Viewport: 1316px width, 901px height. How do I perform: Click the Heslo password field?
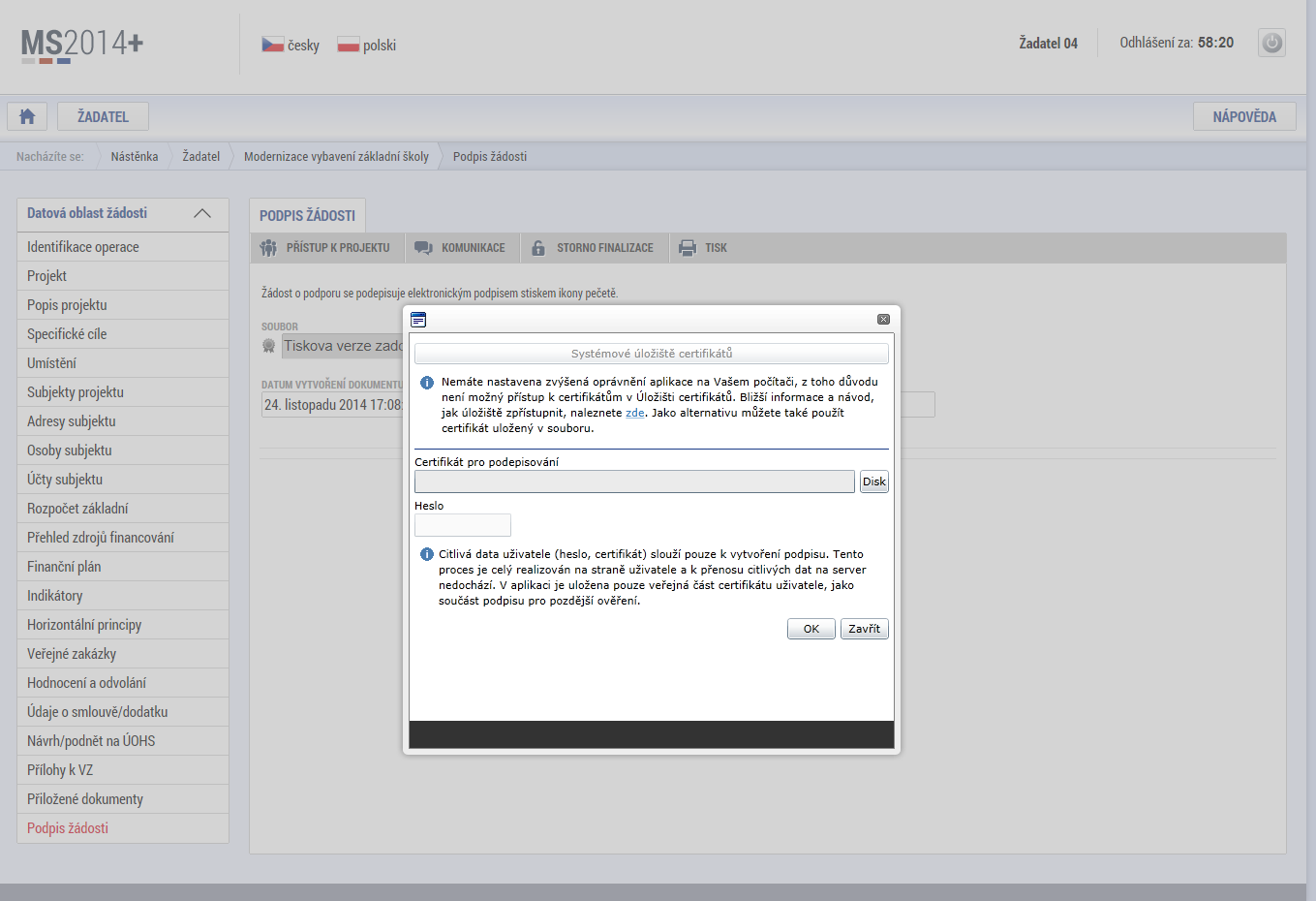pyautogui.click(x=463, y=525)
